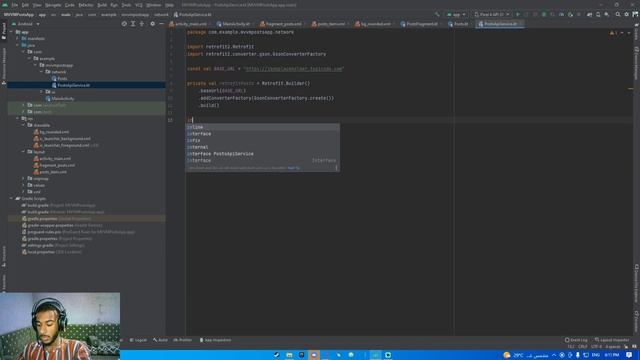Expand the ui package node
This screenshot has height=360, width=640.
pyautogui.click(x=42, y=92)
